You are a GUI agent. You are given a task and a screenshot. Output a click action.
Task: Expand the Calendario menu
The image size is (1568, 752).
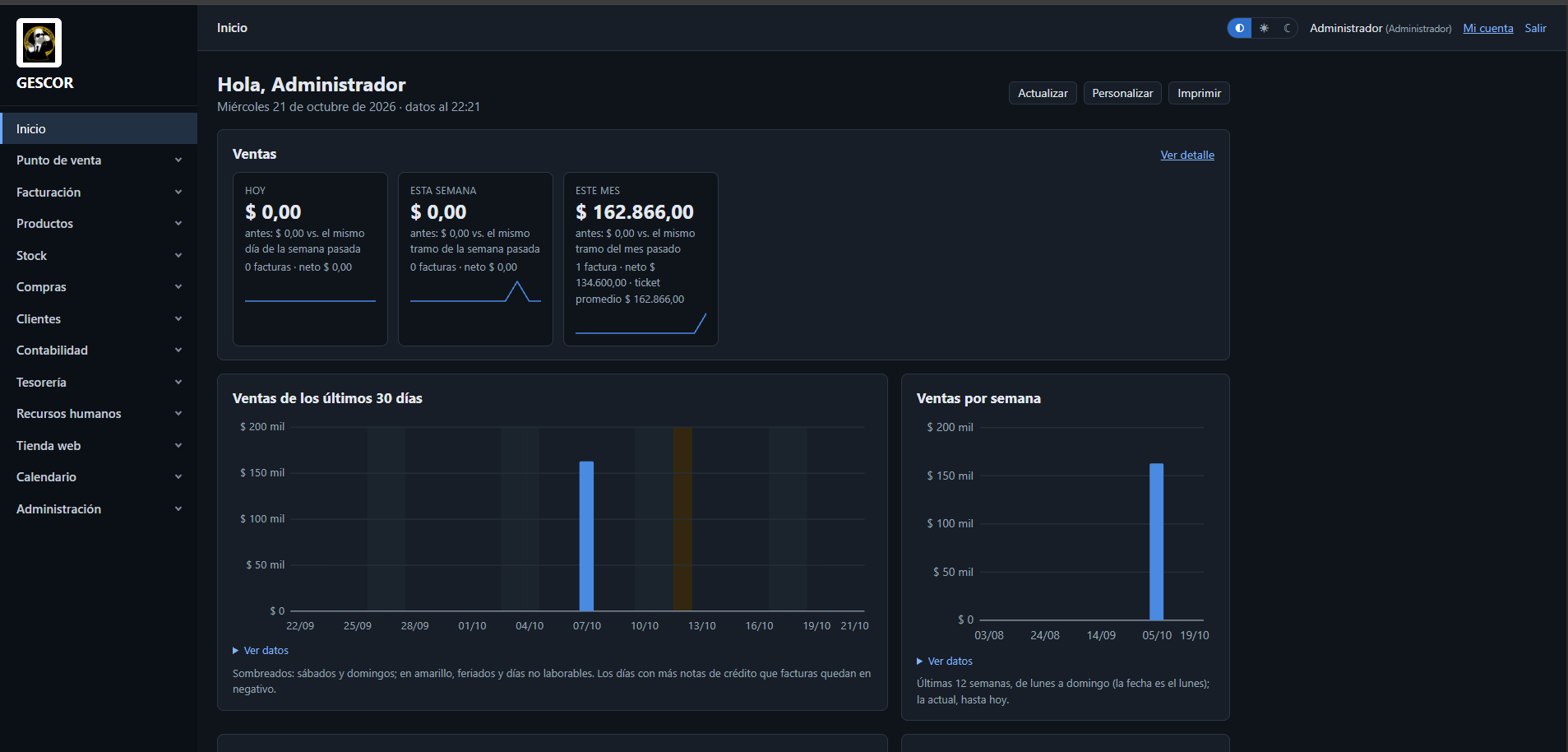99,477
